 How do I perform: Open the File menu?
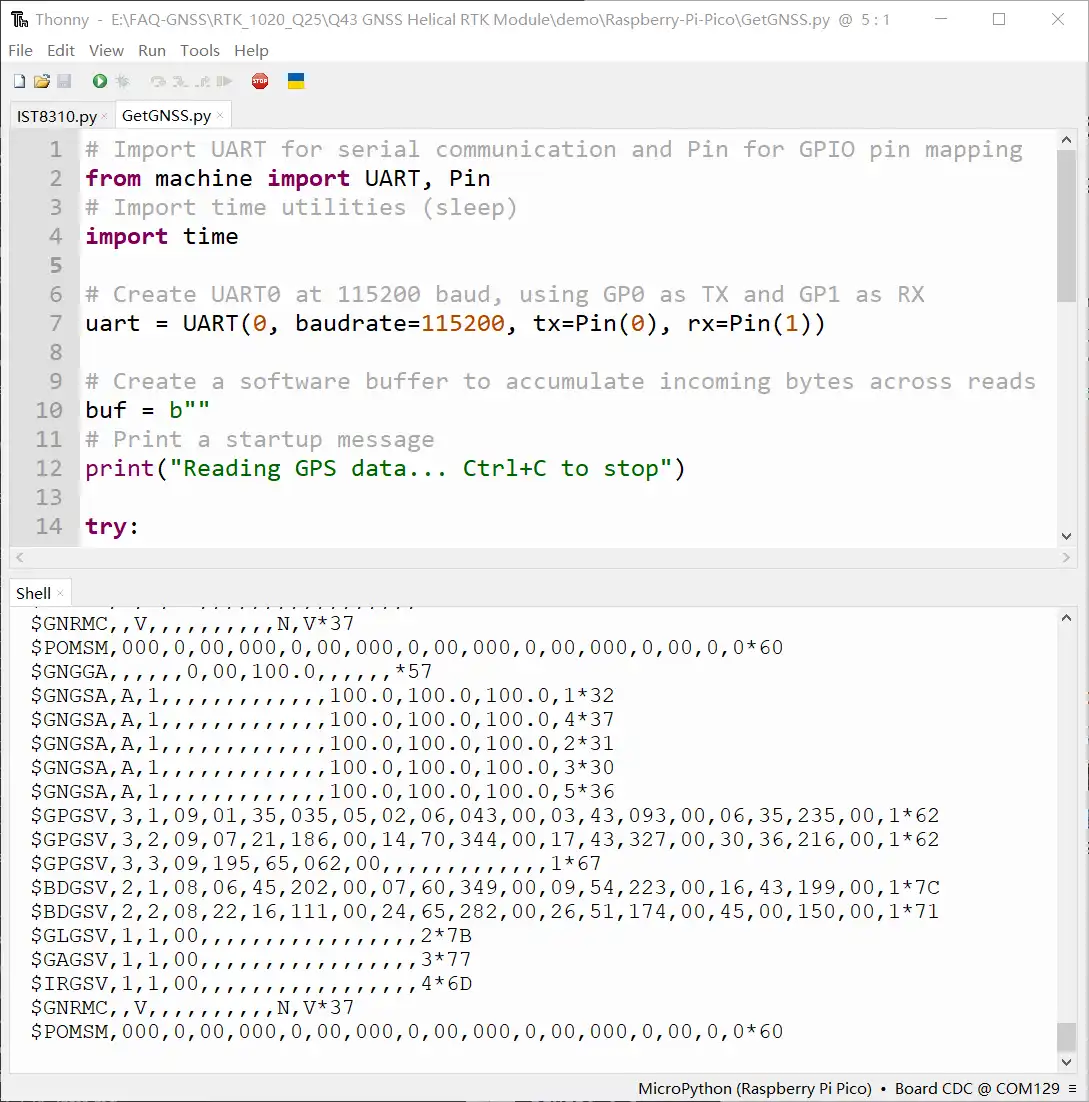[x=20, y=50]
